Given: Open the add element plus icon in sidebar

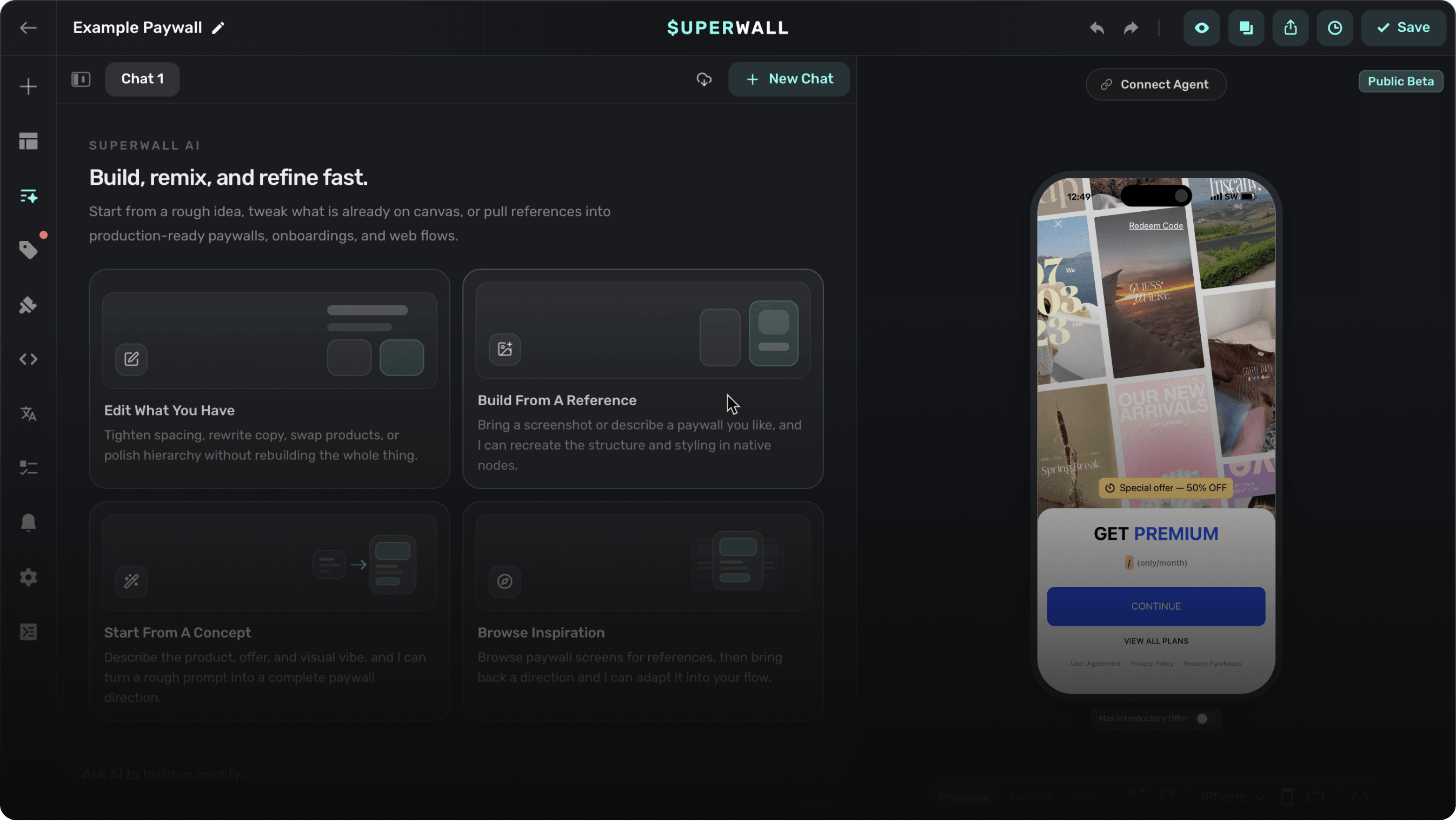Looking at the screenshot, I should 28,87.
